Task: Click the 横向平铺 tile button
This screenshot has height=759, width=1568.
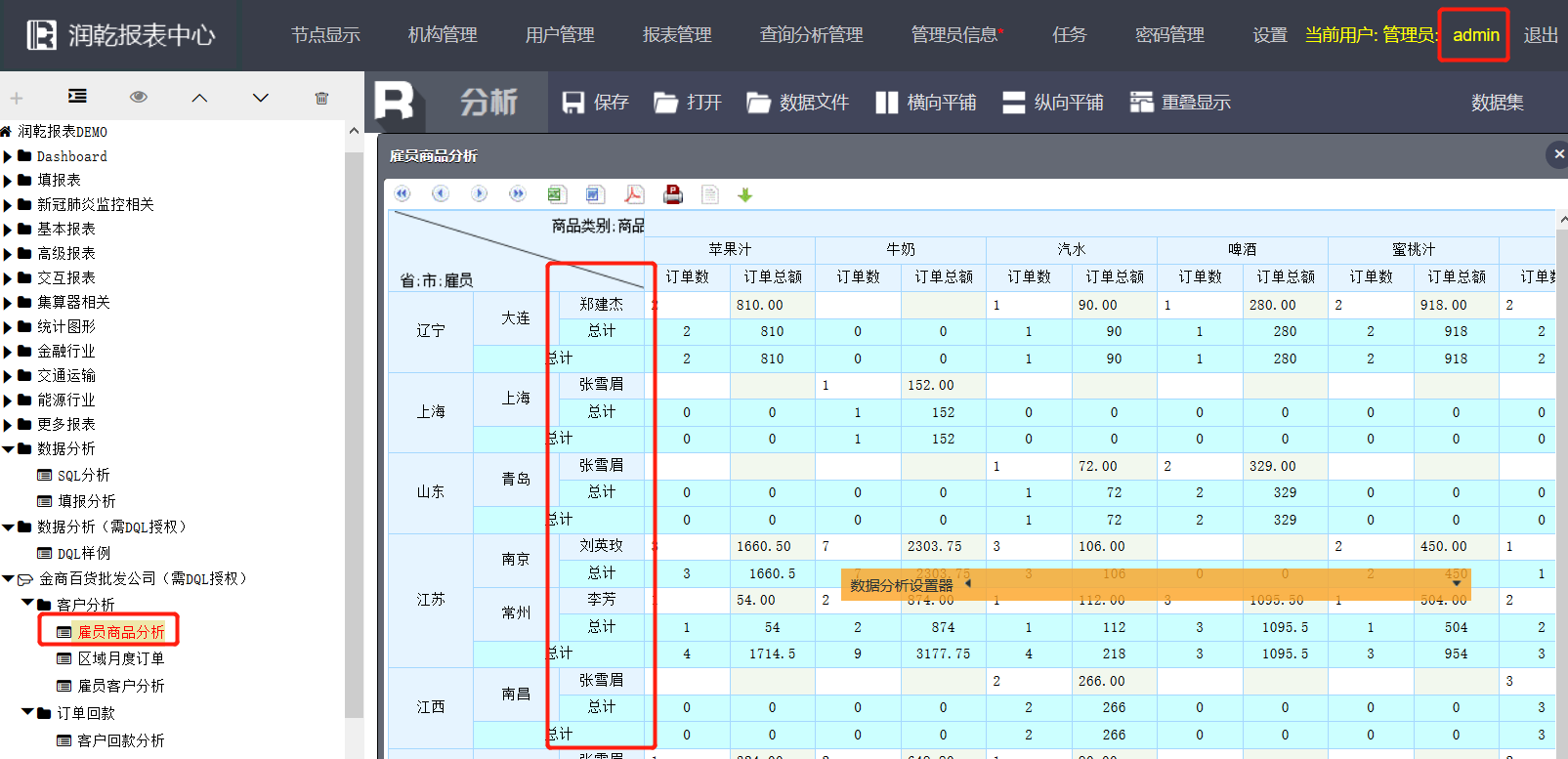Action: (x=925, y=103)
